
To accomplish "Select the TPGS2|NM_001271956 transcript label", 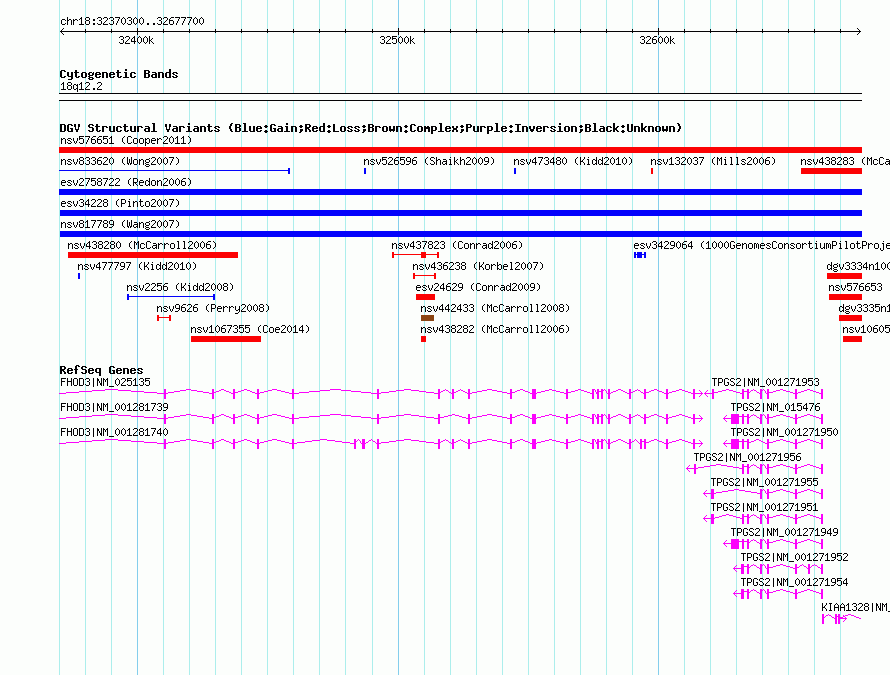I will [x=748, y=457].
